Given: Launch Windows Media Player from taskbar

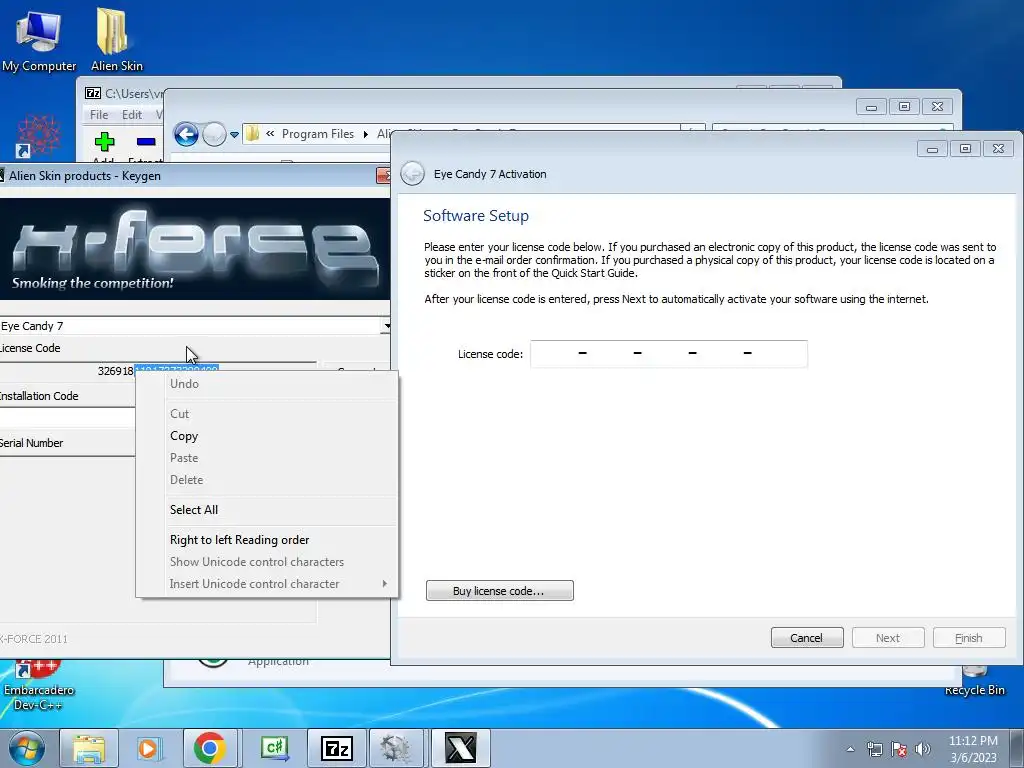Looking at the screenshot, I should pyautogui.click(x=148, y=748).
